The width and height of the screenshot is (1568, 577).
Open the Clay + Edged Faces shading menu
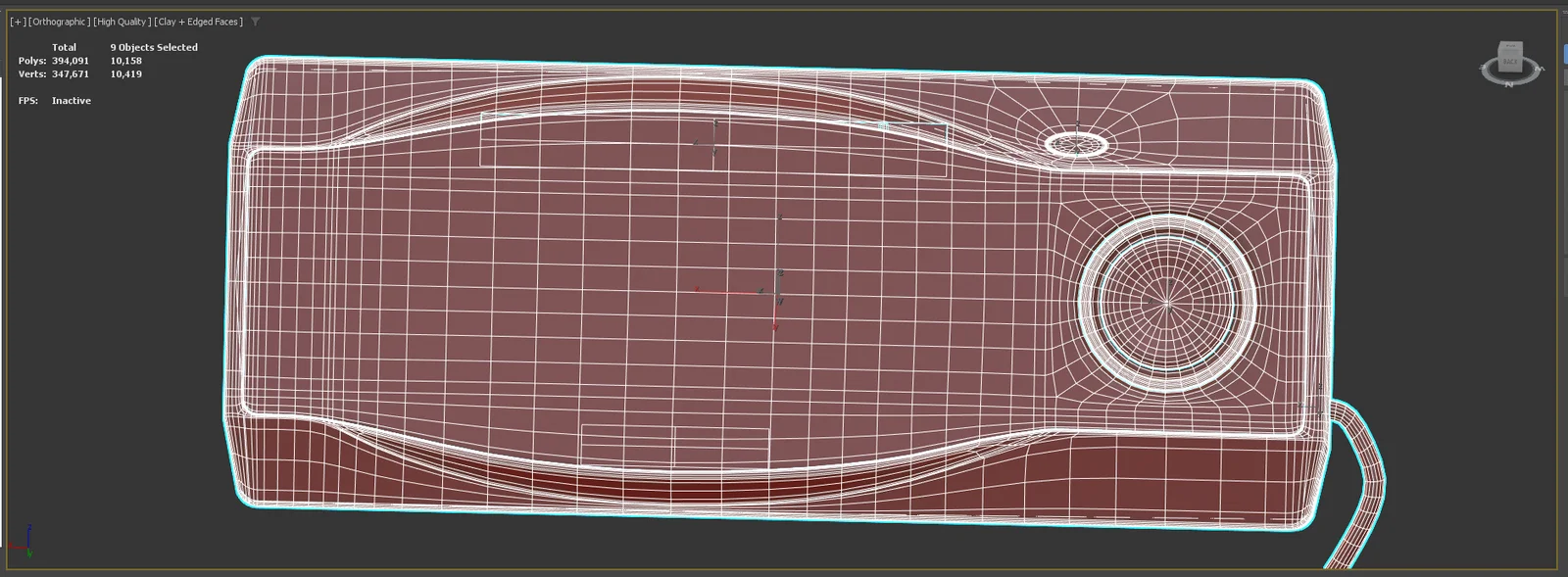click(x=199, y=22)
